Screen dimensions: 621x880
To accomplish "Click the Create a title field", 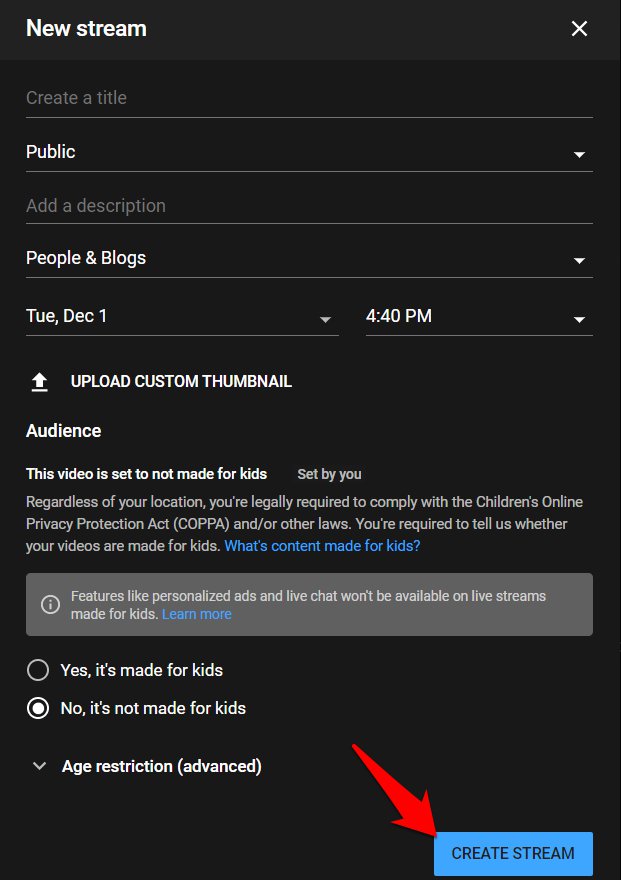I will point(308,98).
